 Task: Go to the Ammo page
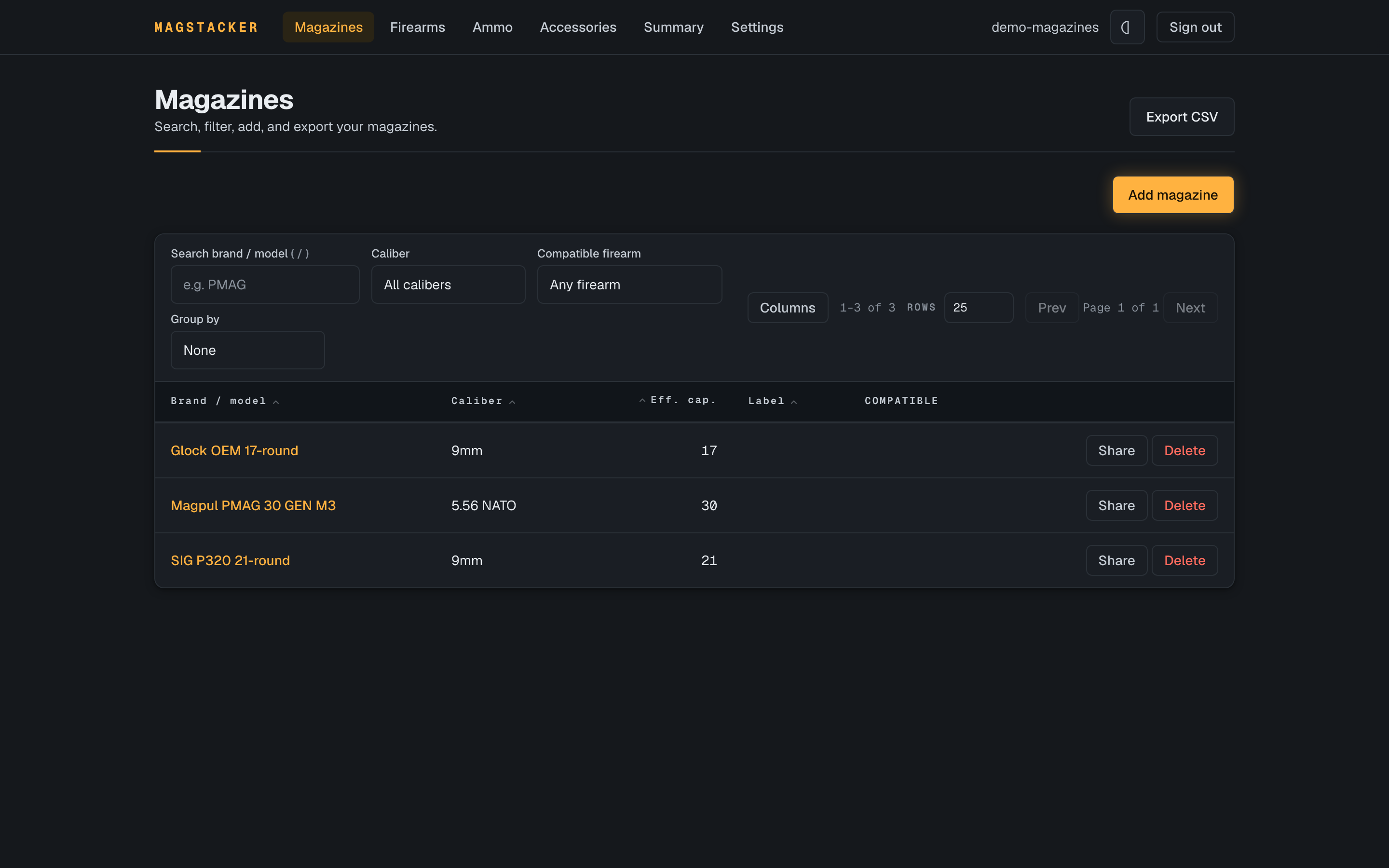492,27
